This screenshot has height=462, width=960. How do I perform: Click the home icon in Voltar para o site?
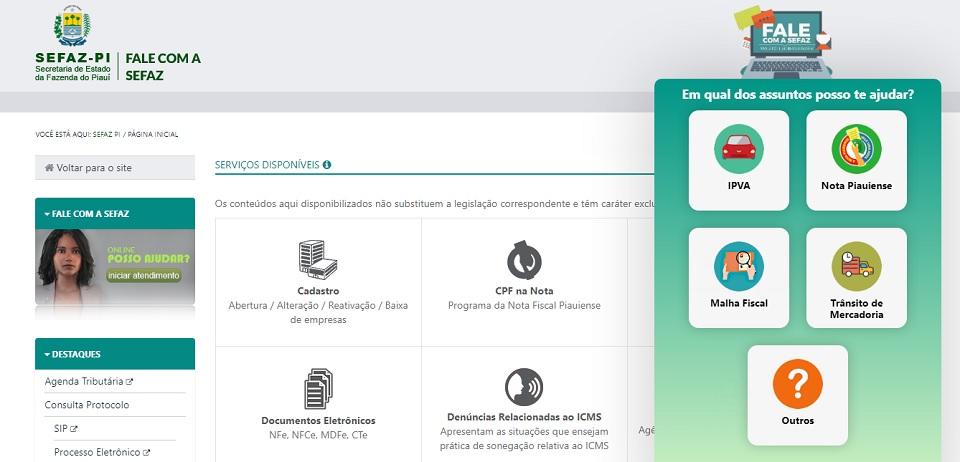click(x=49, y=168)
